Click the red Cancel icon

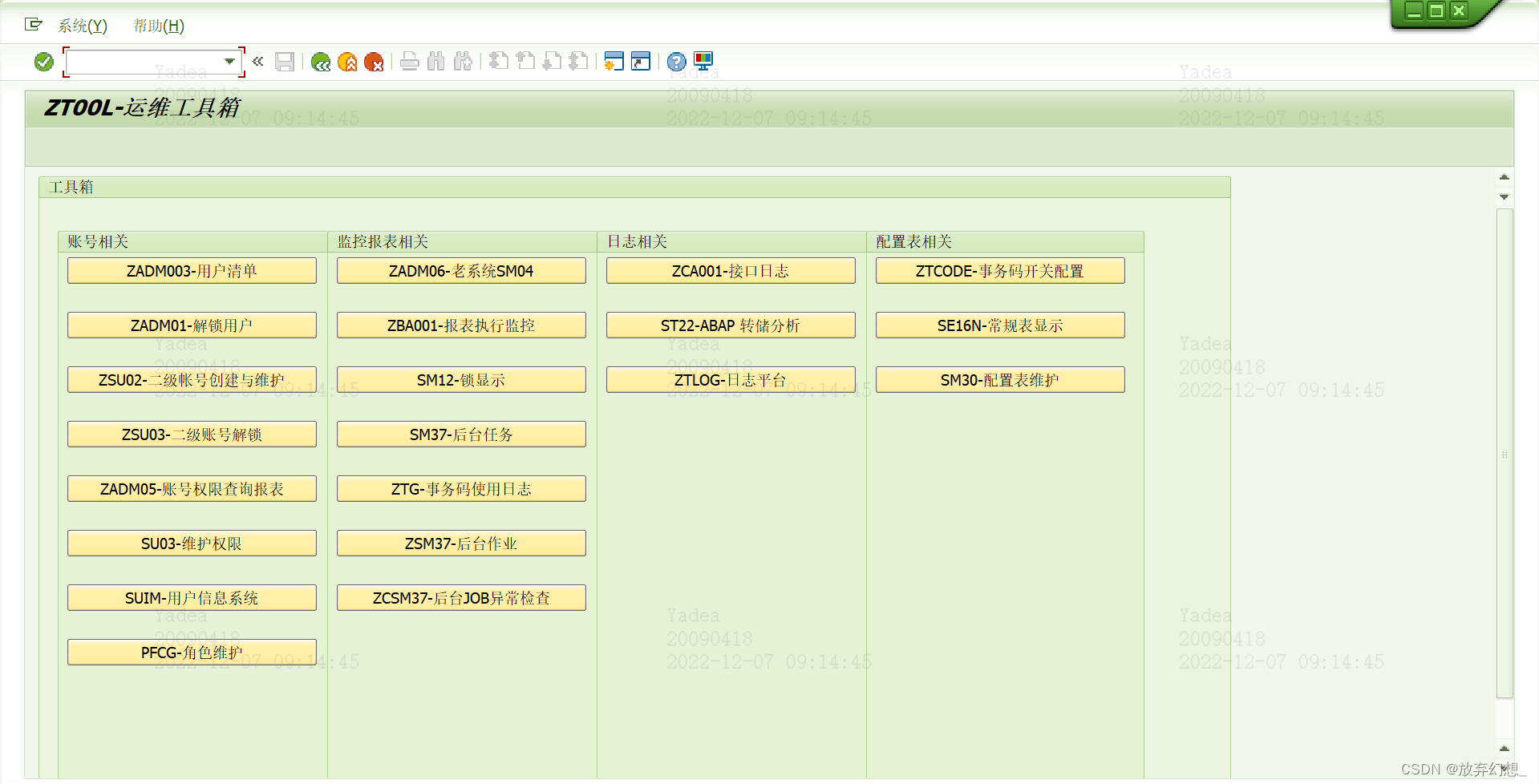point(374,62)
